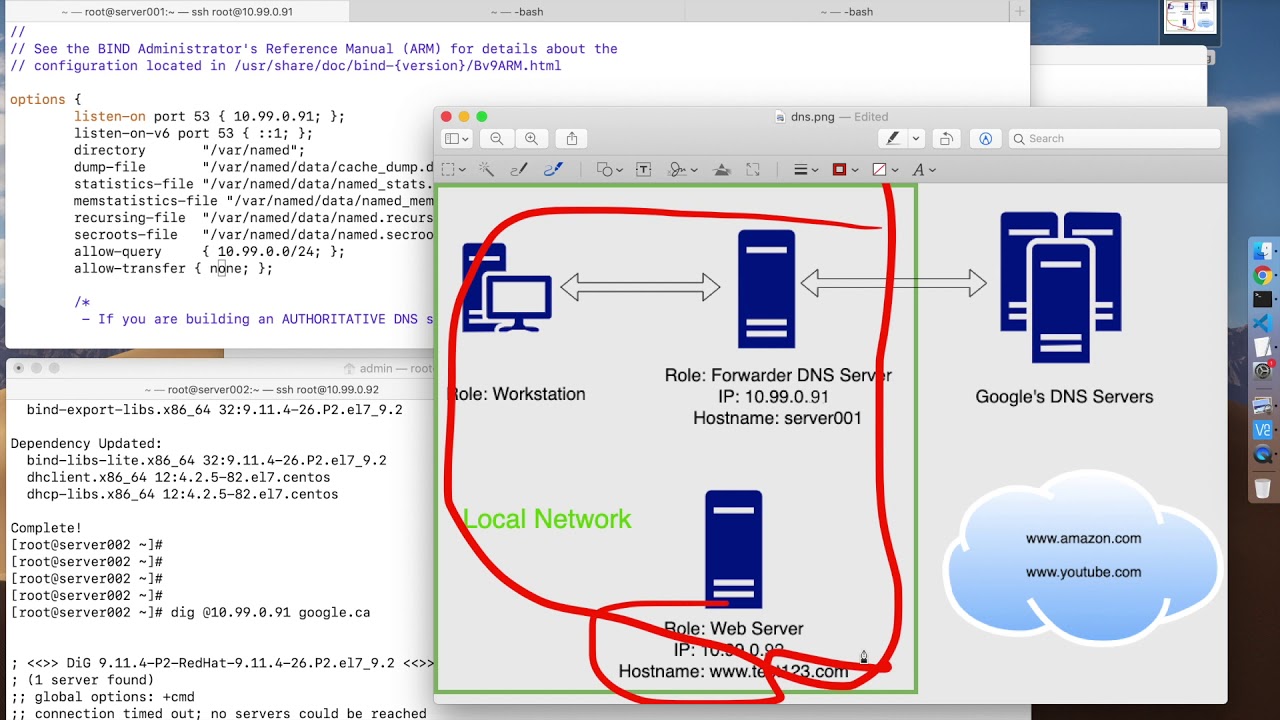1280x720 pixels.
Task: Click the allow-transfer line in named.conf
Action: click(x=173, y=269)
